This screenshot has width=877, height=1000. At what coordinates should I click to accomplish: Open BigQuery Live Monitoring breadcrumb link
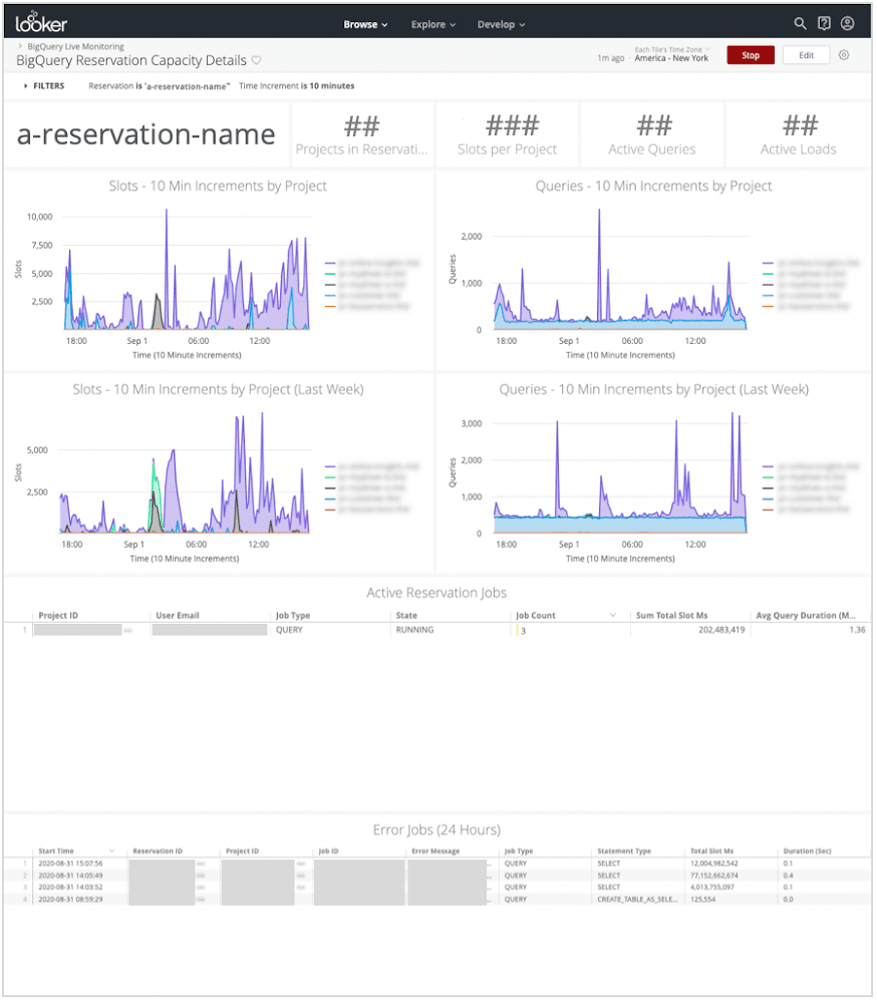coord(75,47)
